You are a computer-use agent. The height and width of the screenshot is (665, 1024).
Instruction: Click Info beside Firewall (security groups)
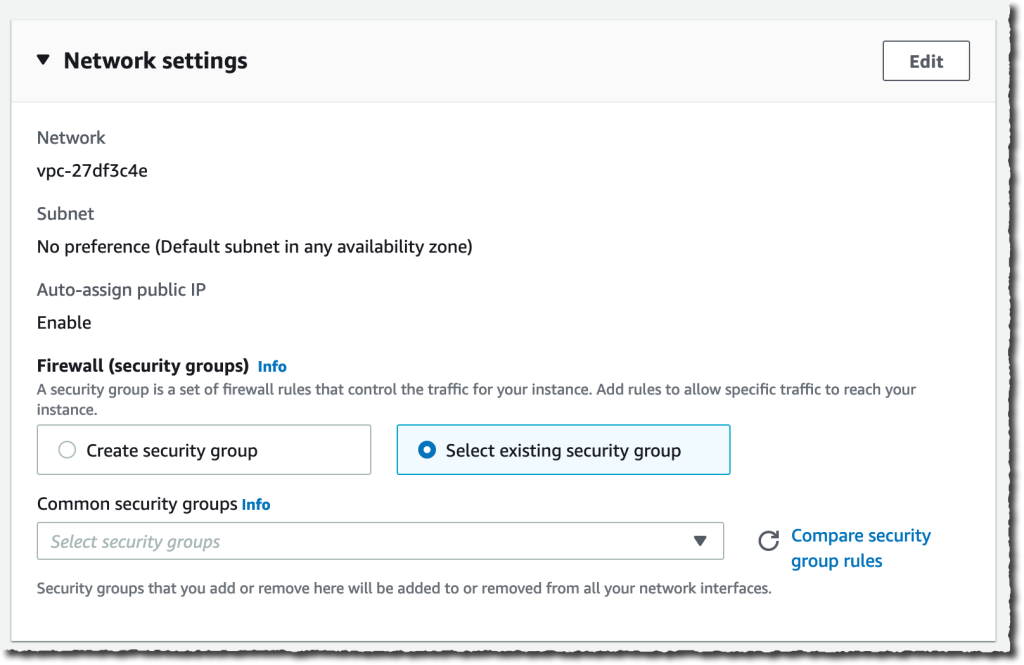(272, 366)
